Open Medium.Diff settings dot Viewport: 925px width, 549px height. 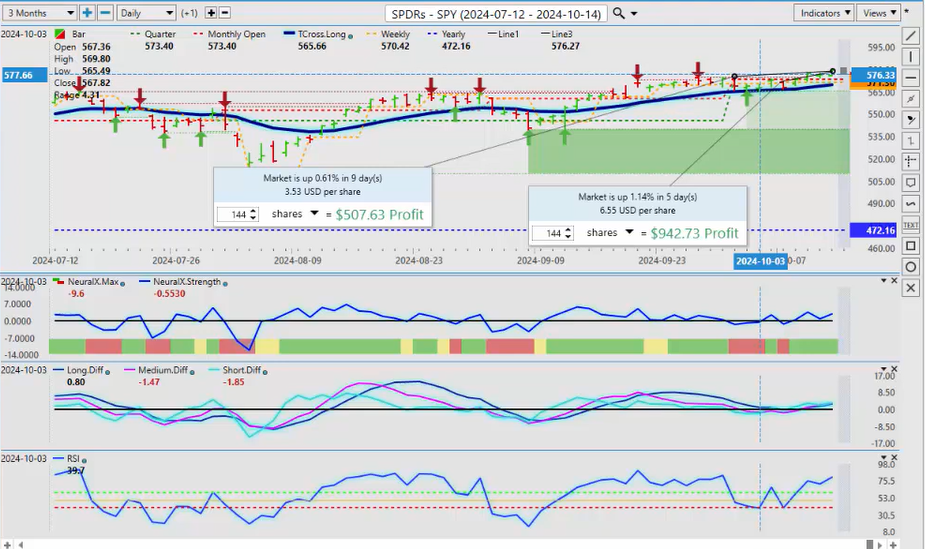point(192,372)
